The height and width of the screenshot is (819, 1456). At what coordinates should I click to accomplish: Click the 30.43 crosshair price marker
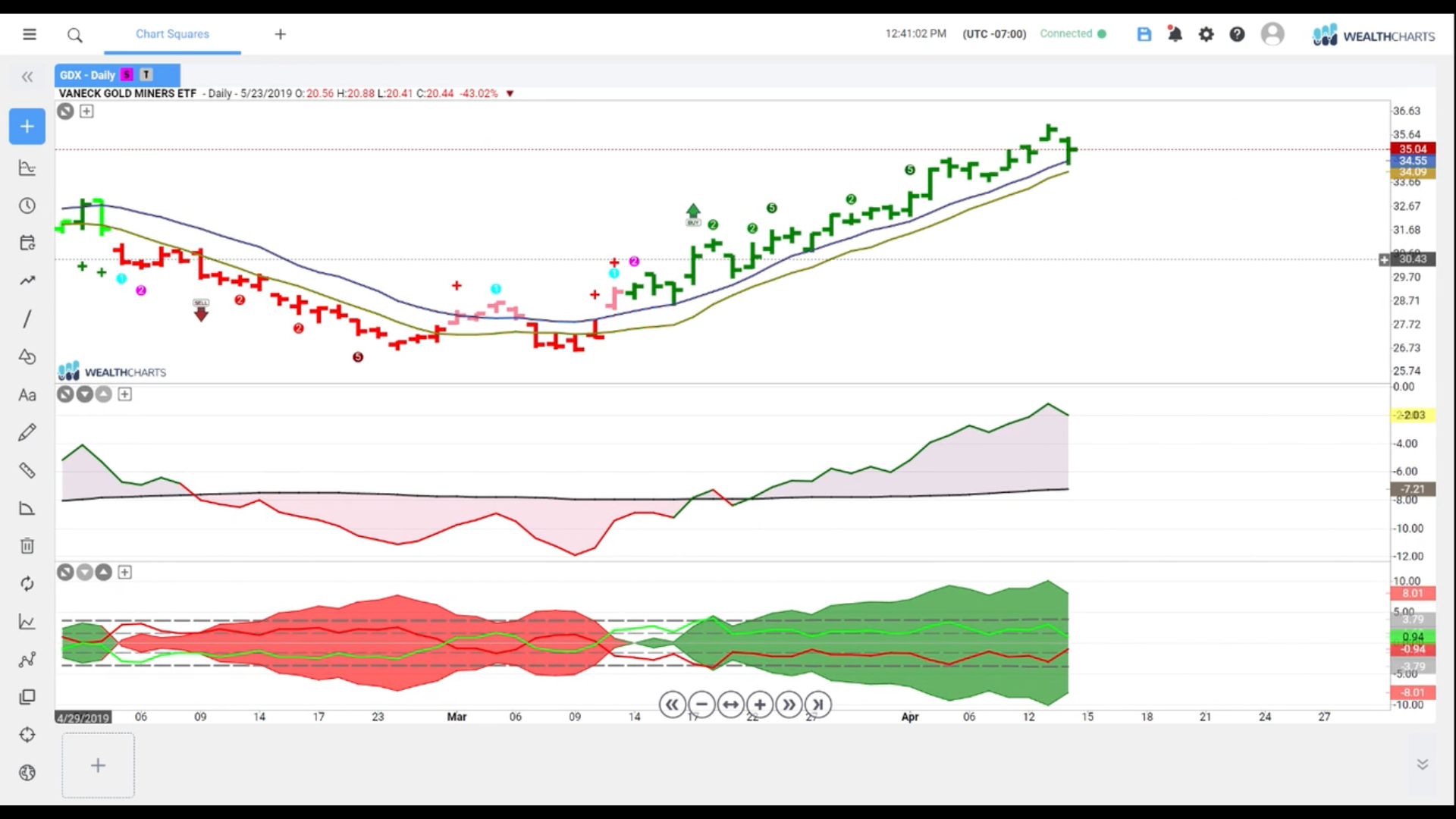coord(1413,259)
